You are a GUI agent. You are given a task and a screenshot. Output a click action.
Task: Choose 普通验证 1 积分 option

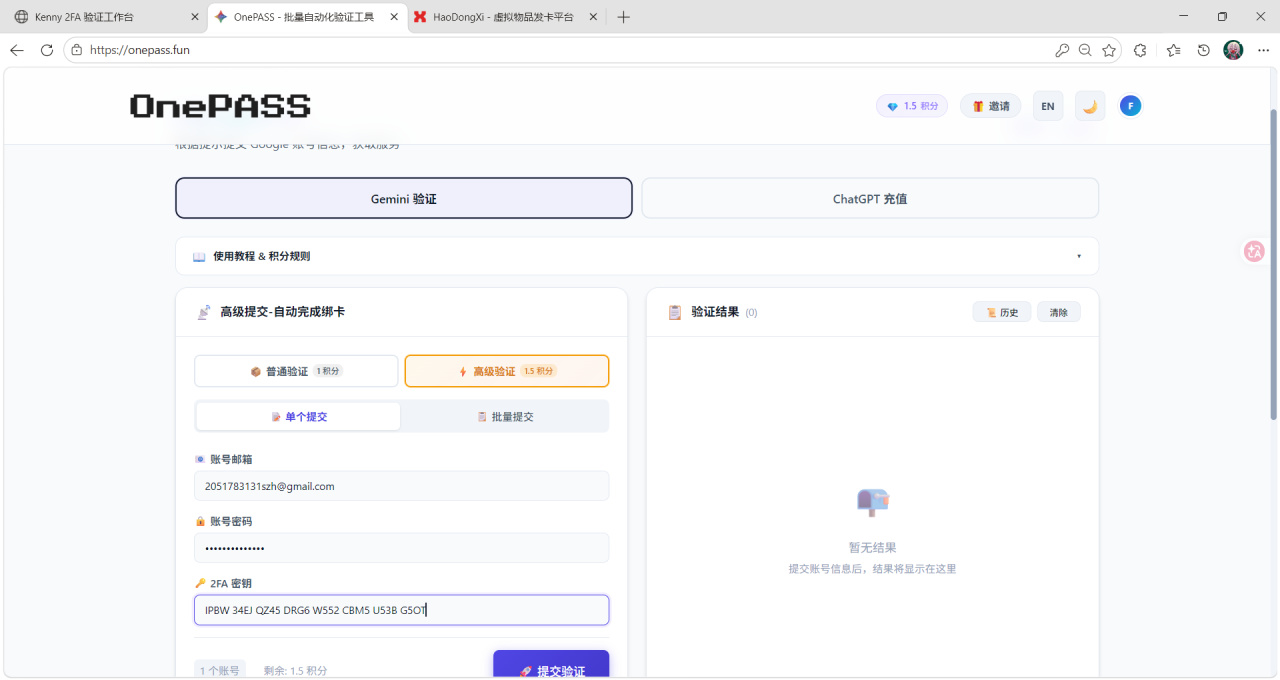pos(296,371)
